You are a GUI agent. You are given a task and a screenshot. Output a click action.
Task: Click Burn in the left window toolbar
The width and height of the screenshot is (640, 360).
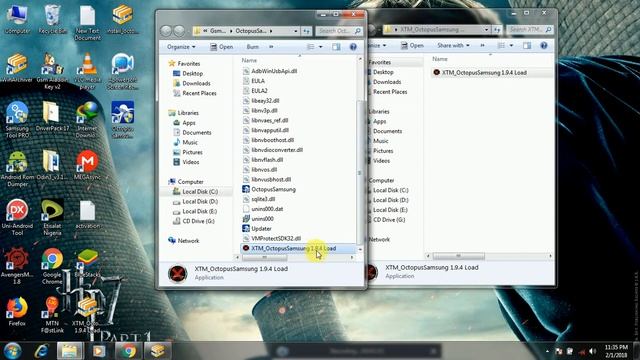(253, 47)
